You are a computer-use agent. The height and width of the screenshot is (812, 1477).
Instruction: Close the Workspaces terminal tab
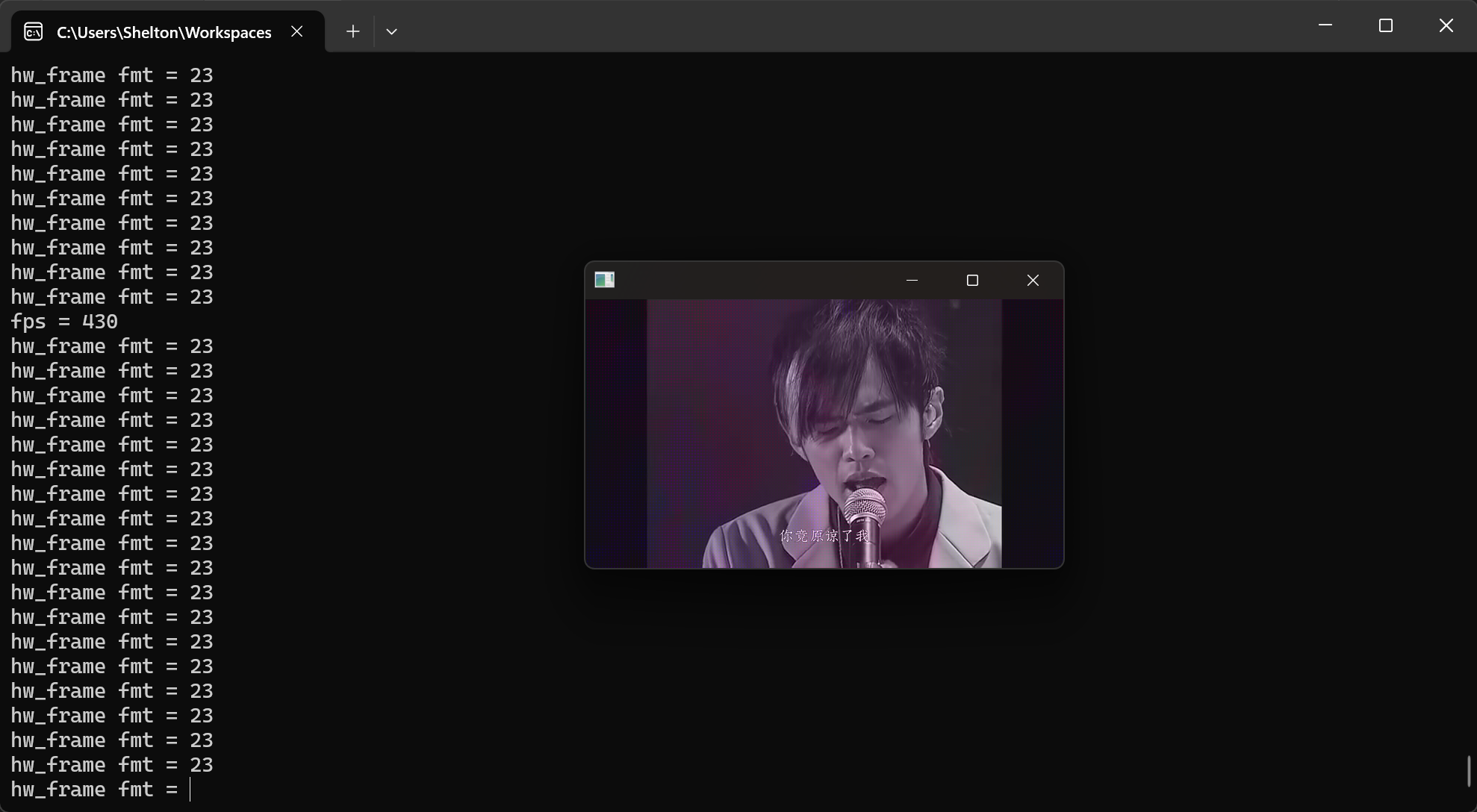(297, 31)
